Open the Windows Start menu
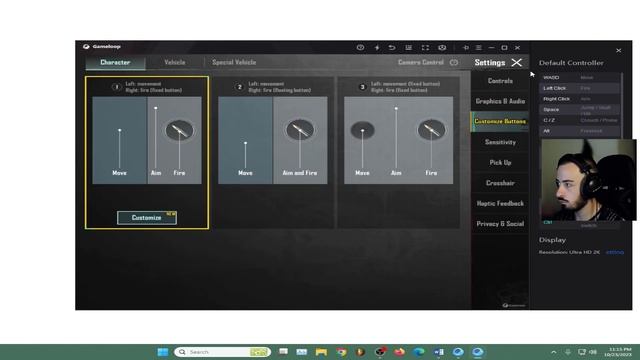640x360 pixels. [162, 352]
